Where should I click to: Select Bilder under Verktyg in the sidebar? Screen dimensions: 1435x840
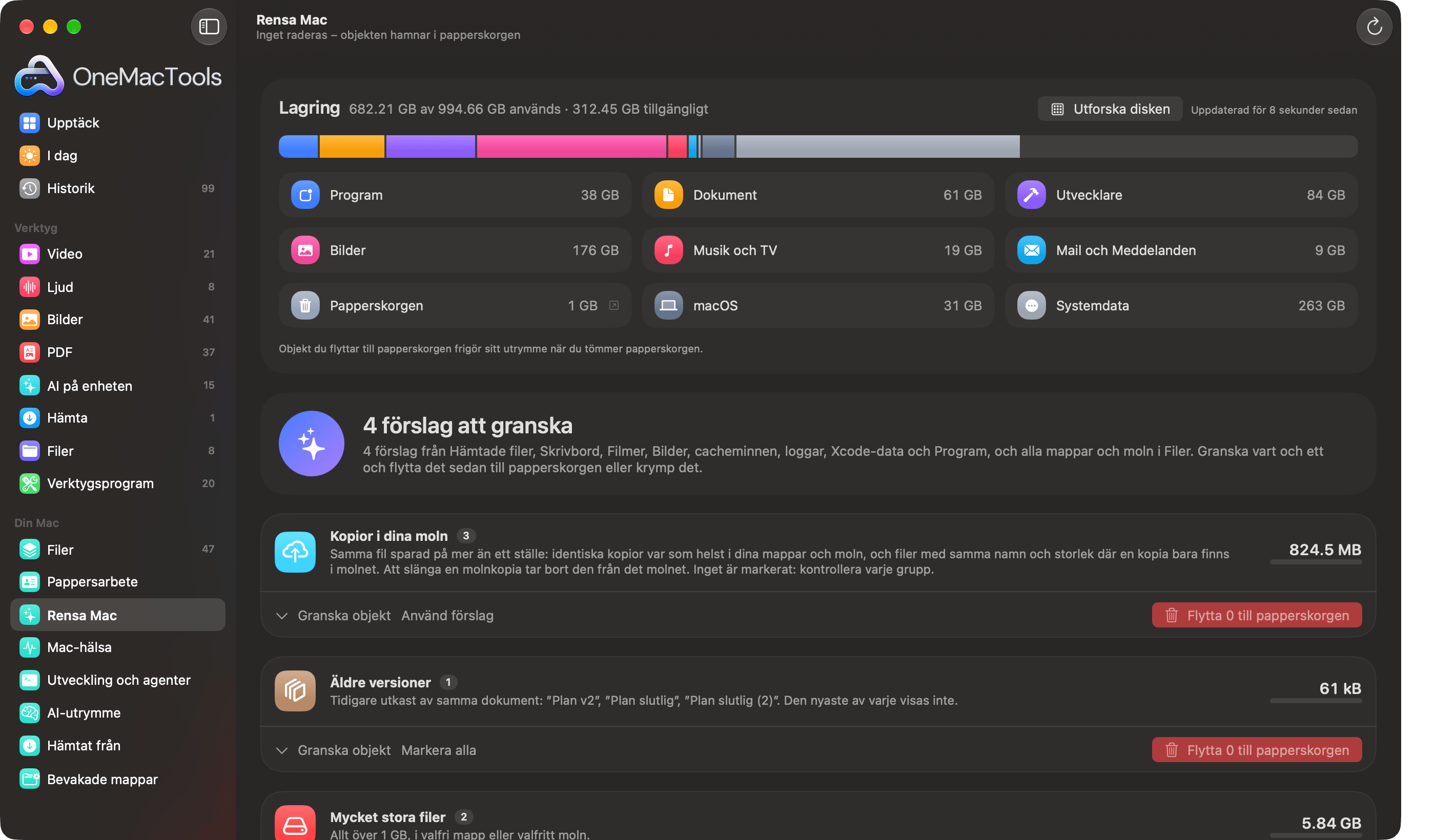coord(117,319)
